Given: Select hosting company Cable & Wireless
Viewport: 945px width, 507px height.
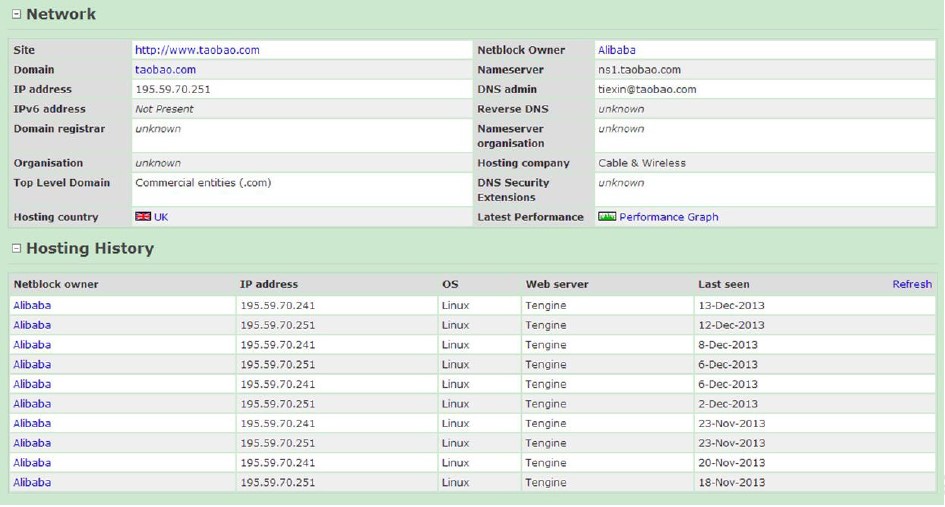Looking at the screenshot, I should [x=642, y=163].
